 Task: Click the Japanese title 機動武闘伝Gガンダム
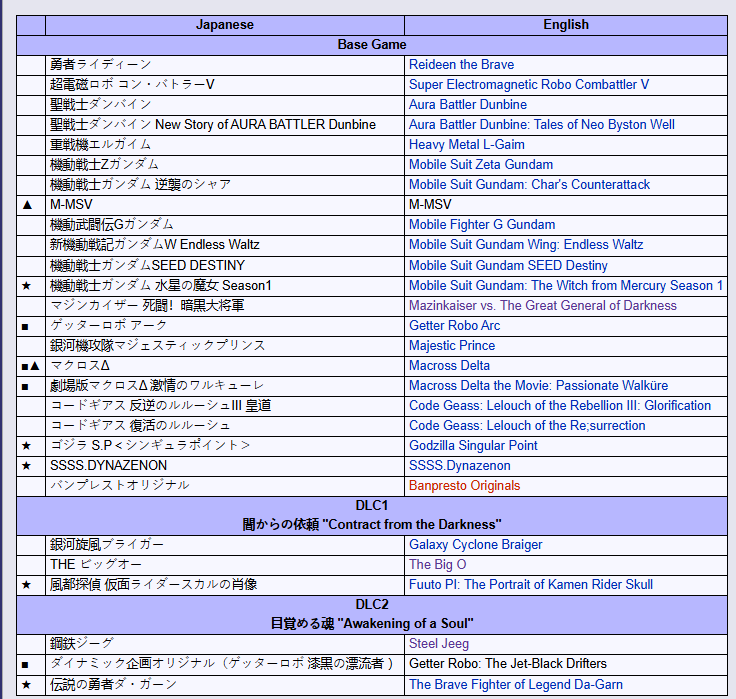(112, 225)
